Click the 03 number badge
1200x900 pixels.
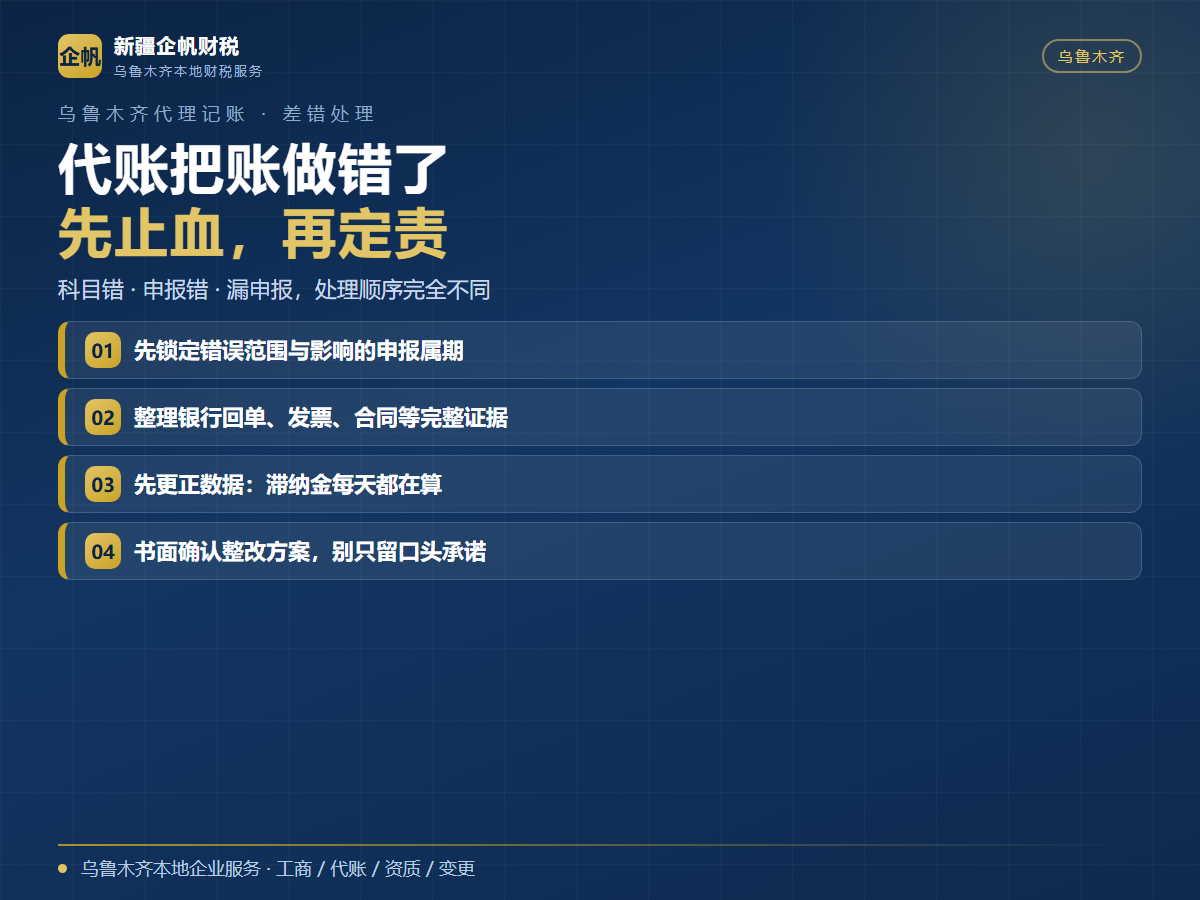pos(103,485)
